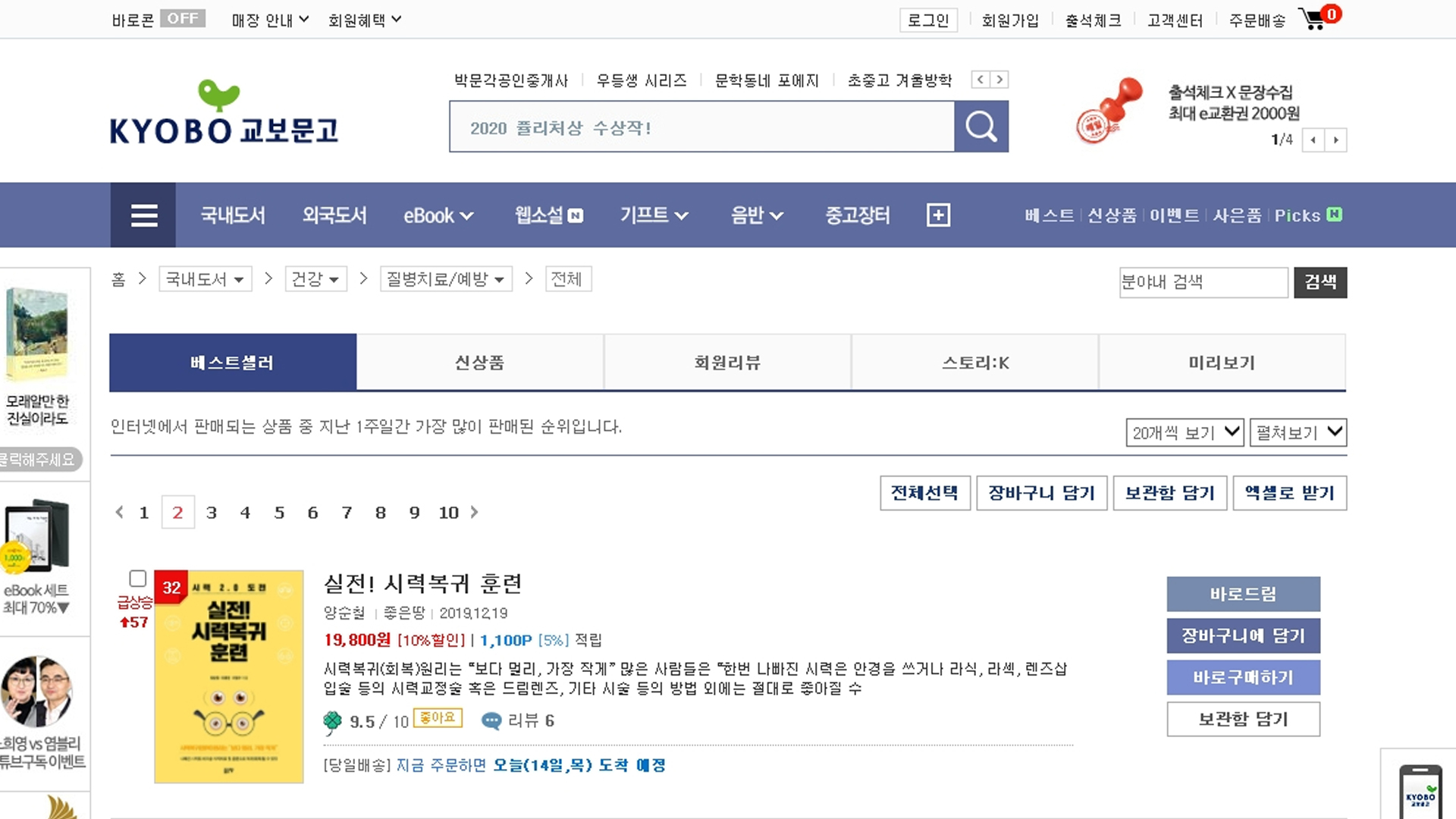Click the shopping cart icon

1313,20
